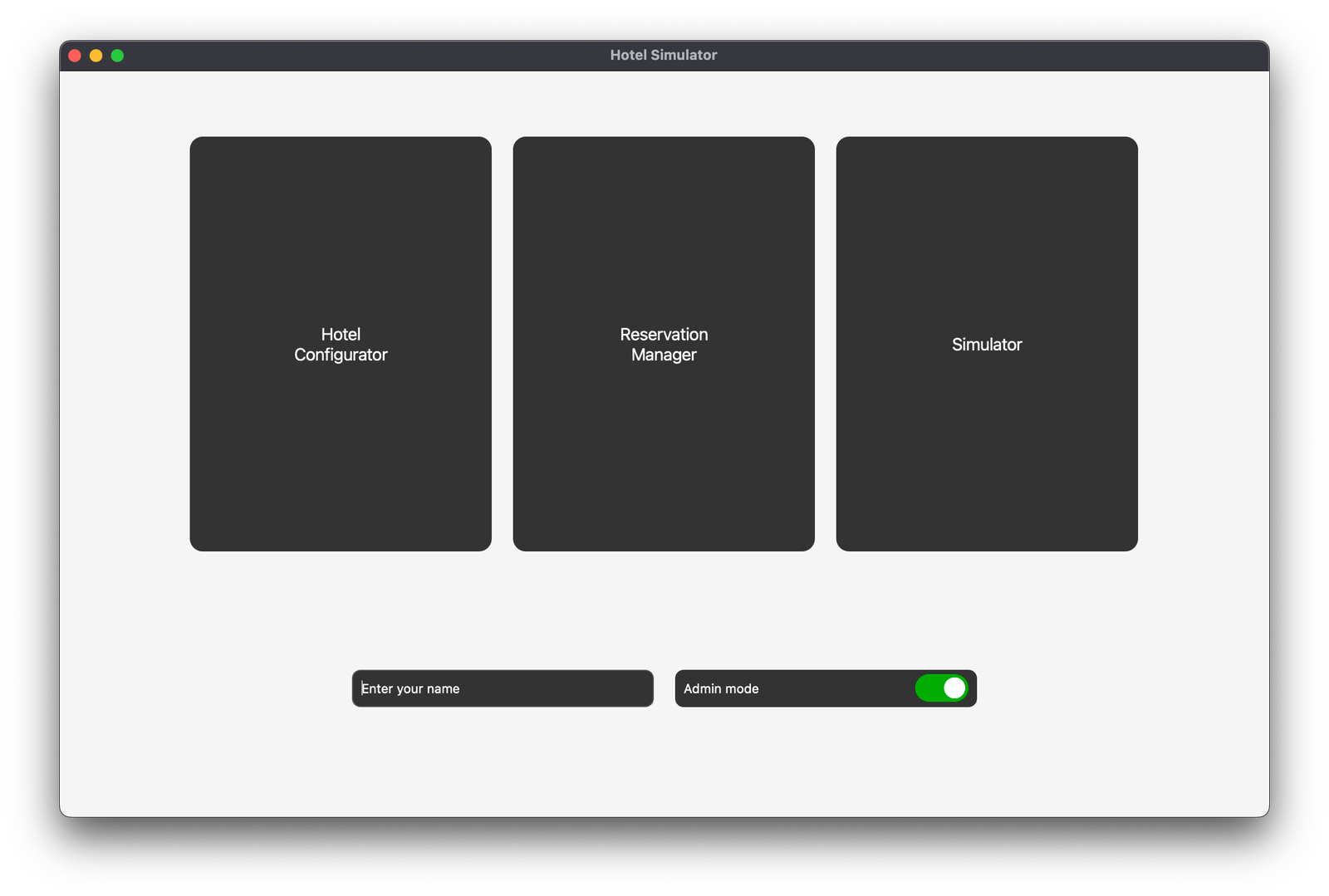
Task: Minimize window using the yellow button
Action: click(x=96, y=56)
